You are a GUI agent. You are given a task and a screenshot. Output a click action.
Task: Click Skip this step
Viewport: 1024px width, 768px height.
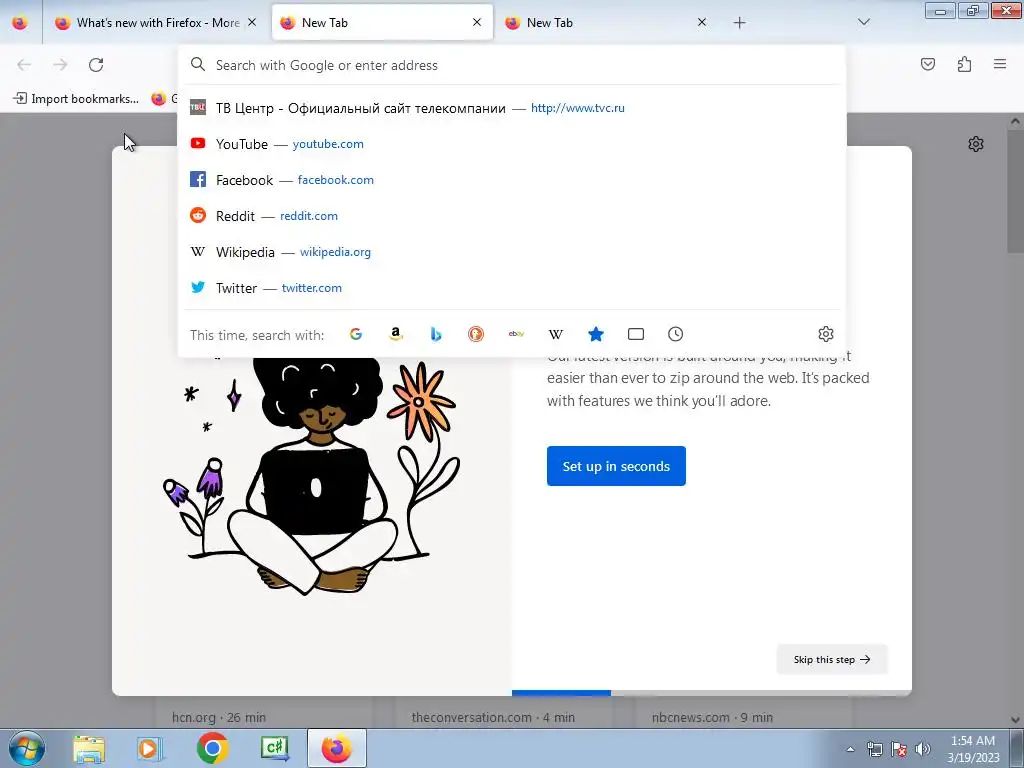pos(832,660)
